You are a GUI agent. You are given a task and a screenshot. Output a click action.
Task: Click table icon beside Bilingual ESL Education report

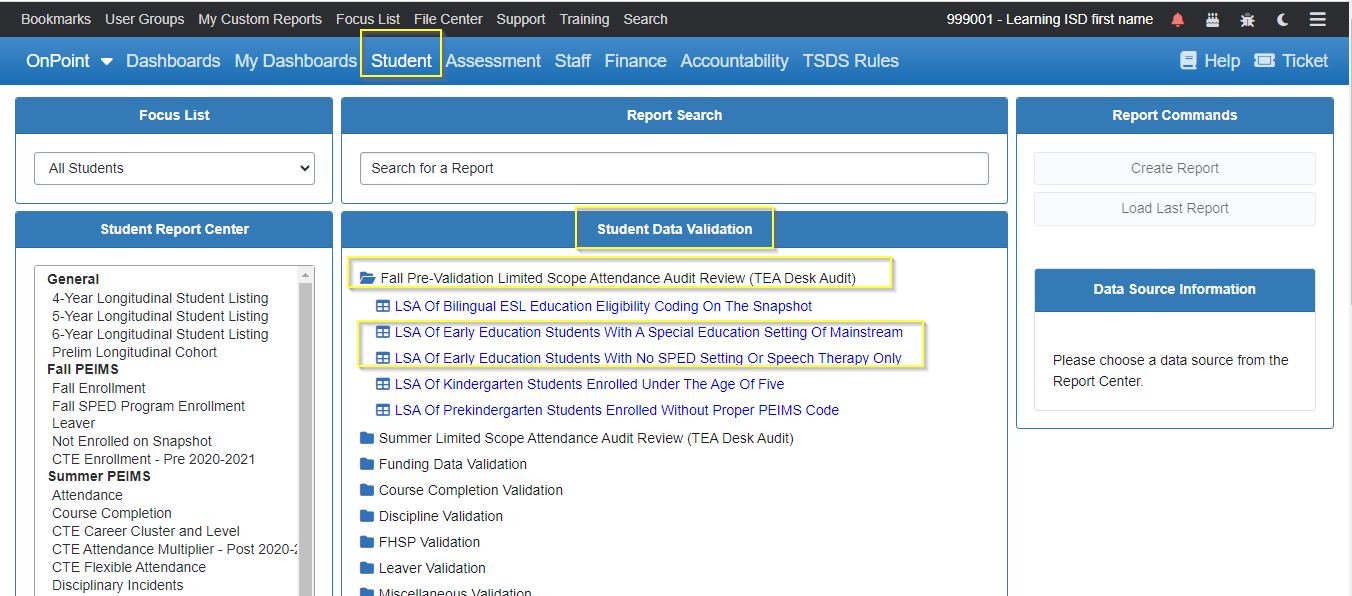[382, 306]
